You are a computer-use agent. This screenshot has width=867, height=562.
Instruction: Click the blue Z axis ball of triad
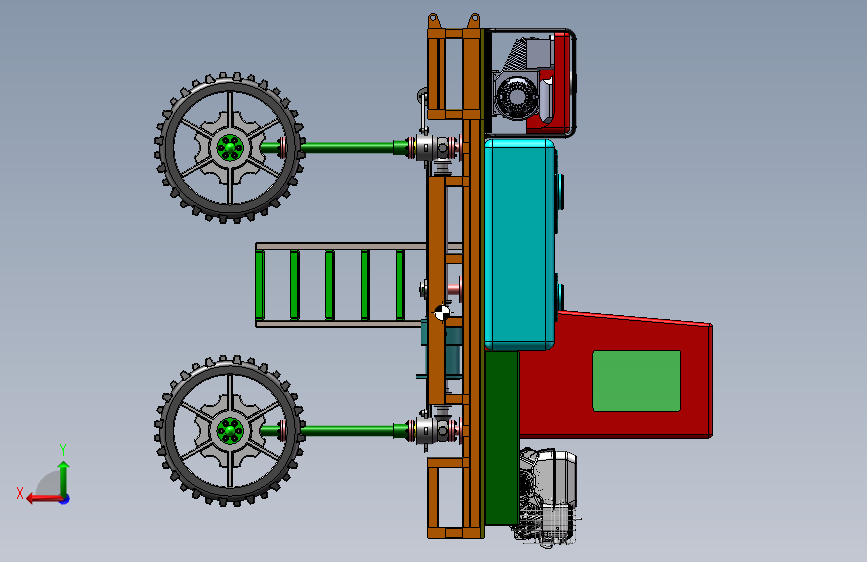(65, 499)
